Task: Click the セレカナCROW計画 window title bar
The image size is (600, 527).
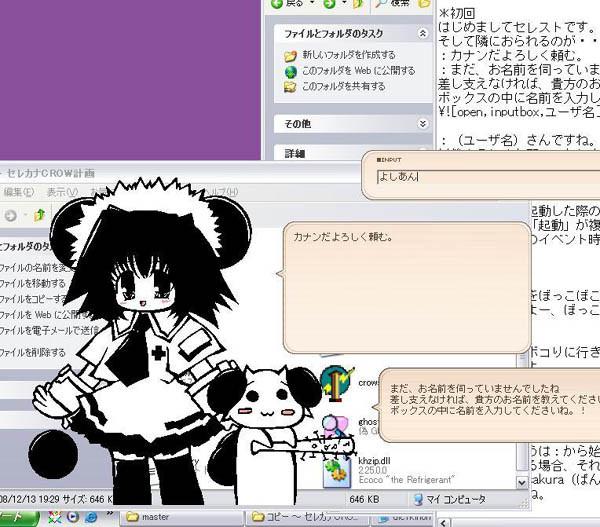Action: pyautogui.click(x=180, y=173)
